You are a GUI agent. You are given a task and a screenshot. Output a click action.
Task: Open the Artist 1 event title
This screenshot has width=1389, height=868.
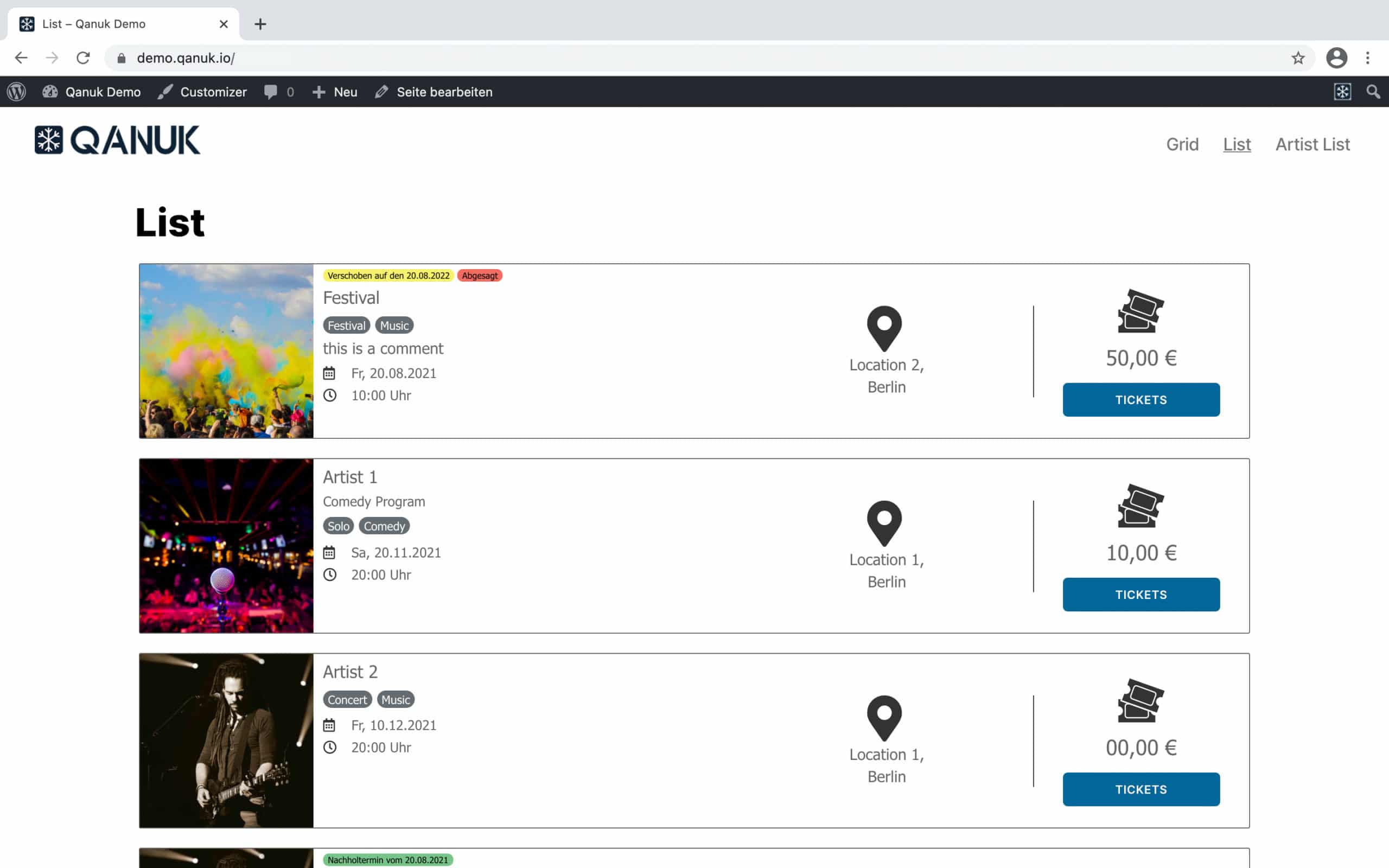(x=349, y=477)
